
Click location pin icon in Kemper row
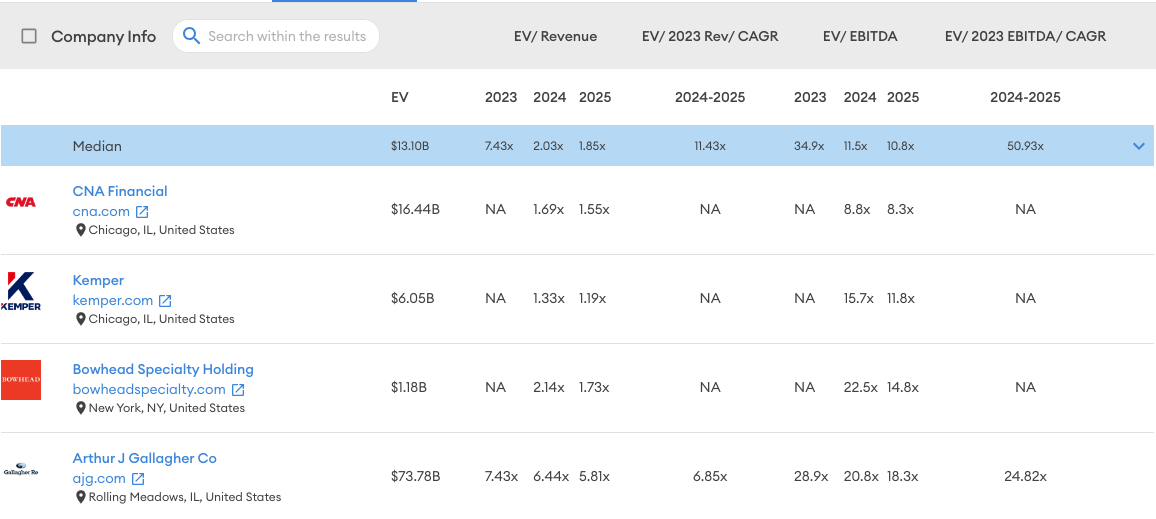tap(81, 319)
